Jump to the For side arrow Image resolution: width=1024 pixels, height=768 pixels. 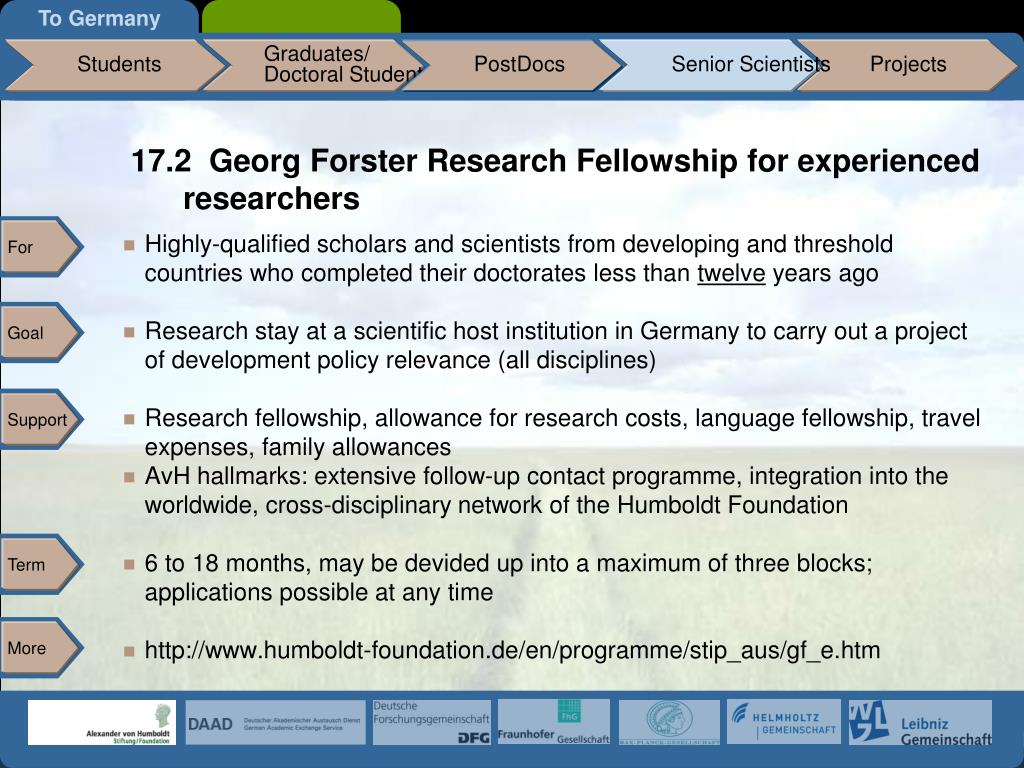[x=40, y=247]
